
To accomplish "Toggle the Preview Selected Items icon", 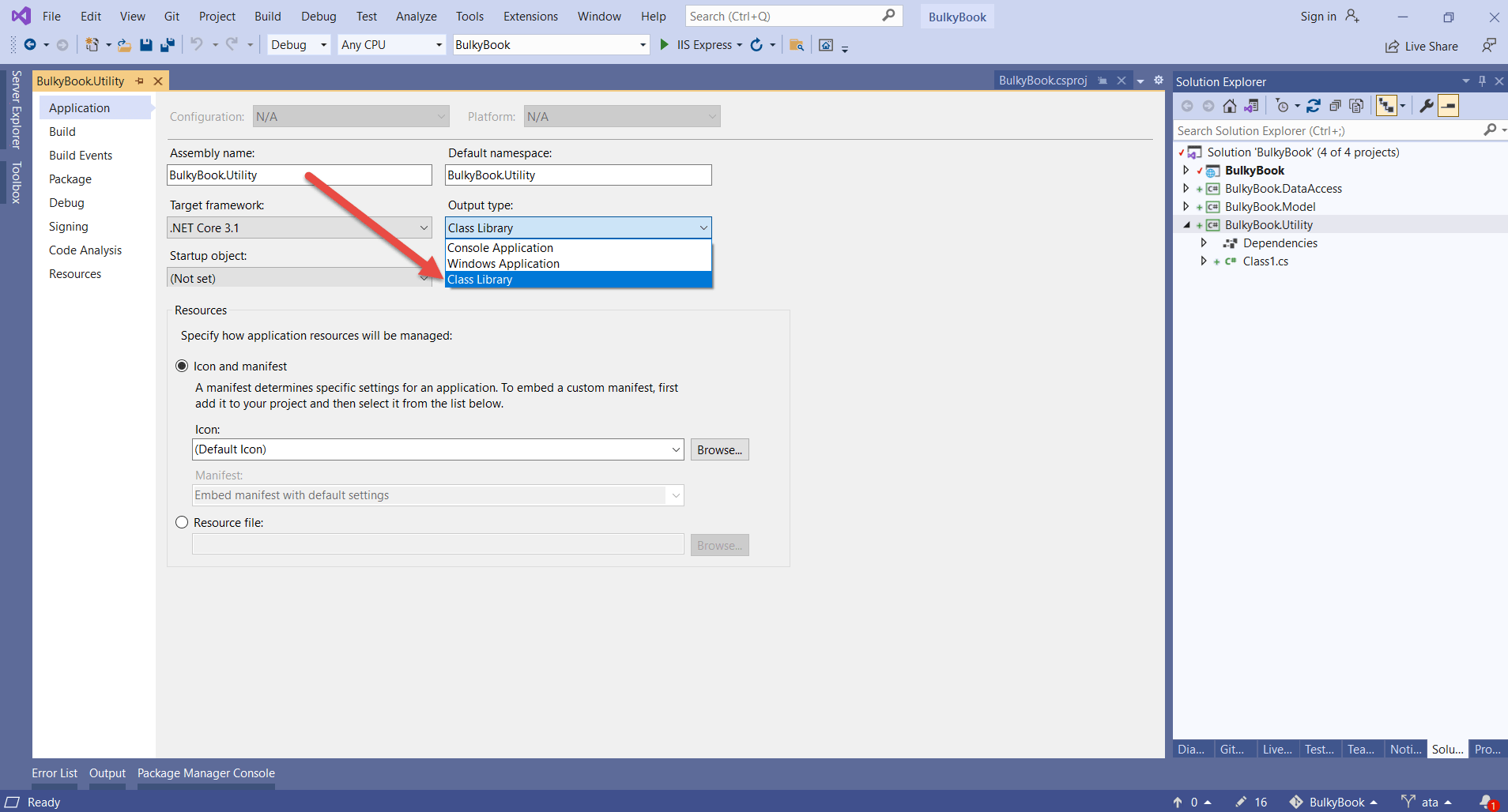I will point(1448,106).
